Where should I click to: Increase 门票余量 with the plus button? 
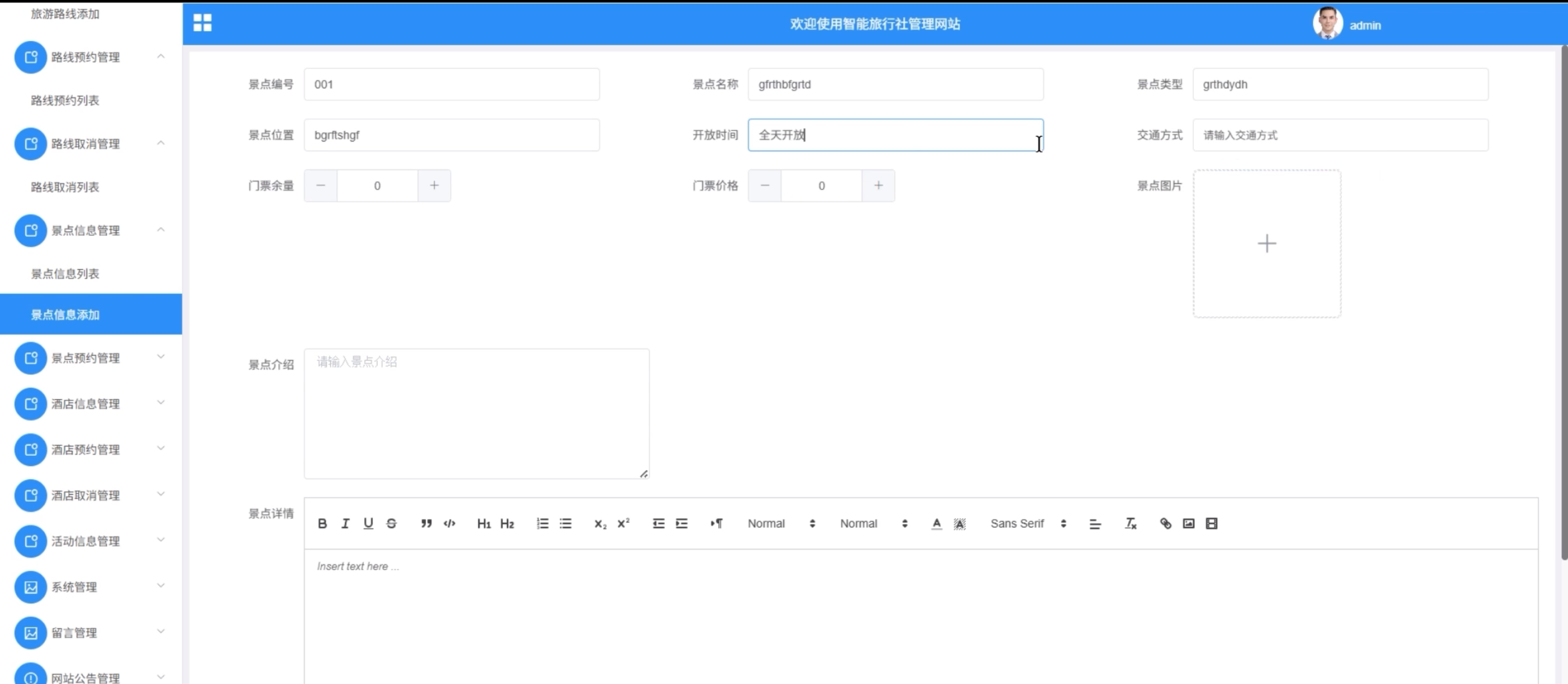pyautogui.click(x=434, y=186)
